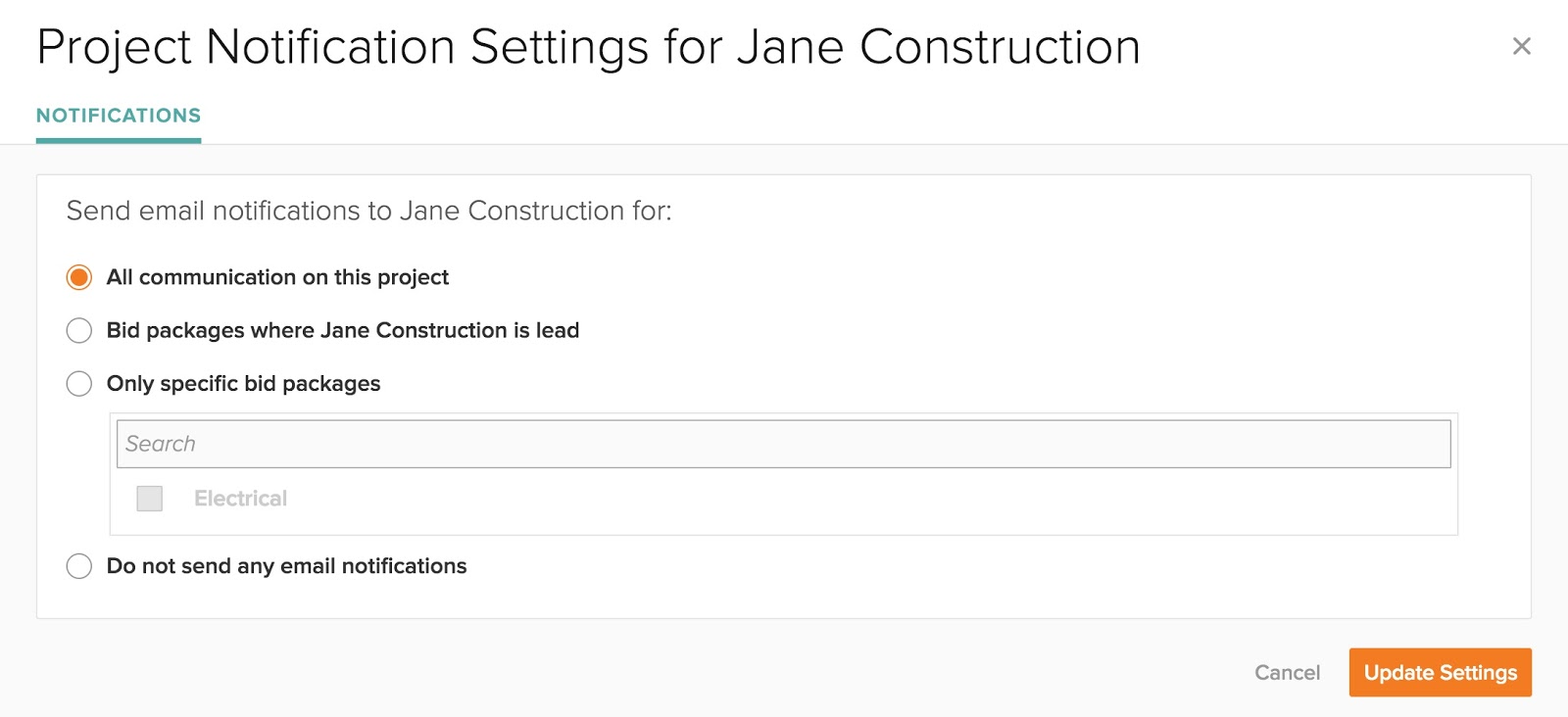
Task: Close the Project Notification Settings dialog
Action: pos(1521,46)
